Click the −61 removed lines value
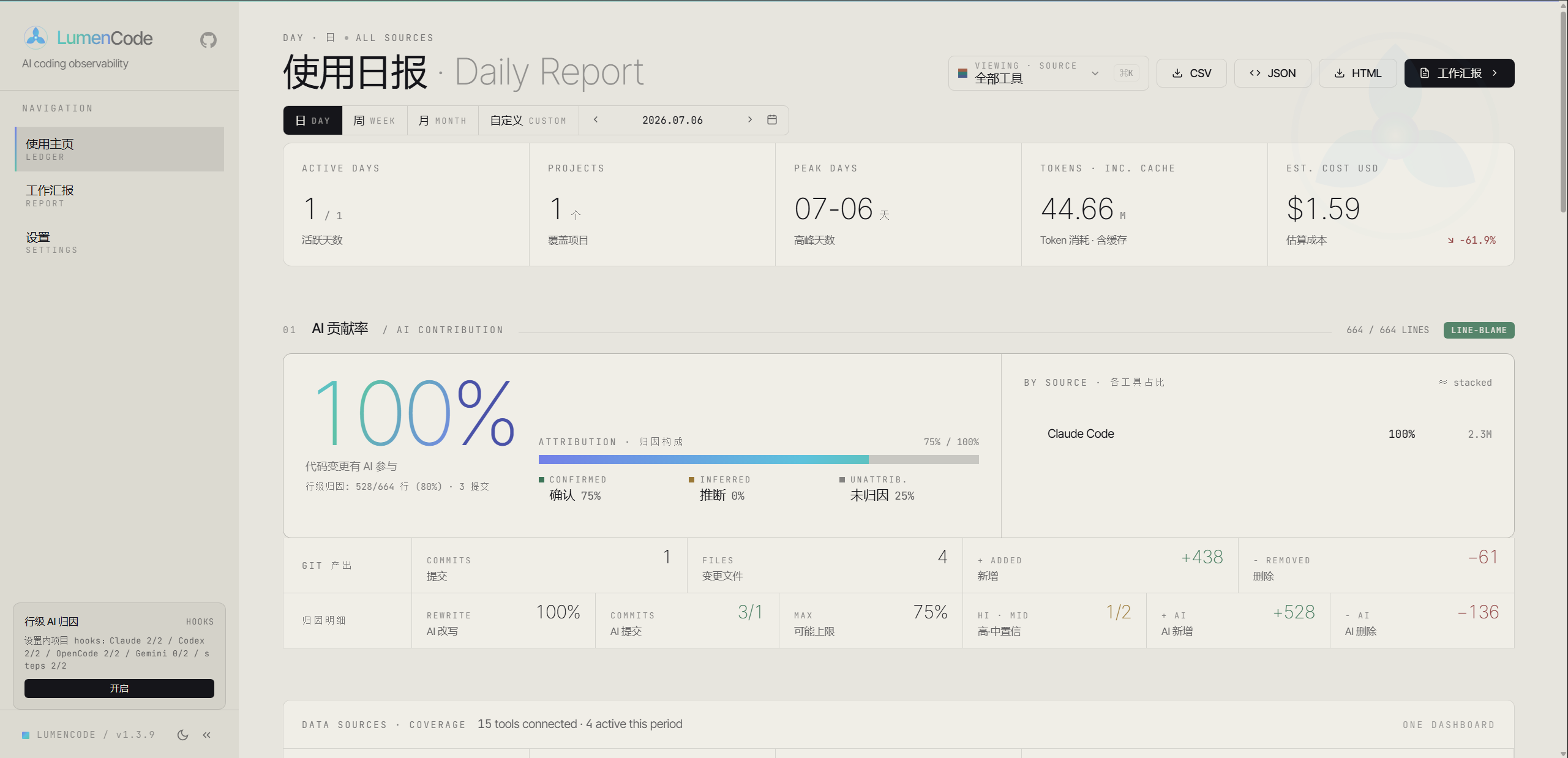1568x758 pixels. pos(1483,557)
